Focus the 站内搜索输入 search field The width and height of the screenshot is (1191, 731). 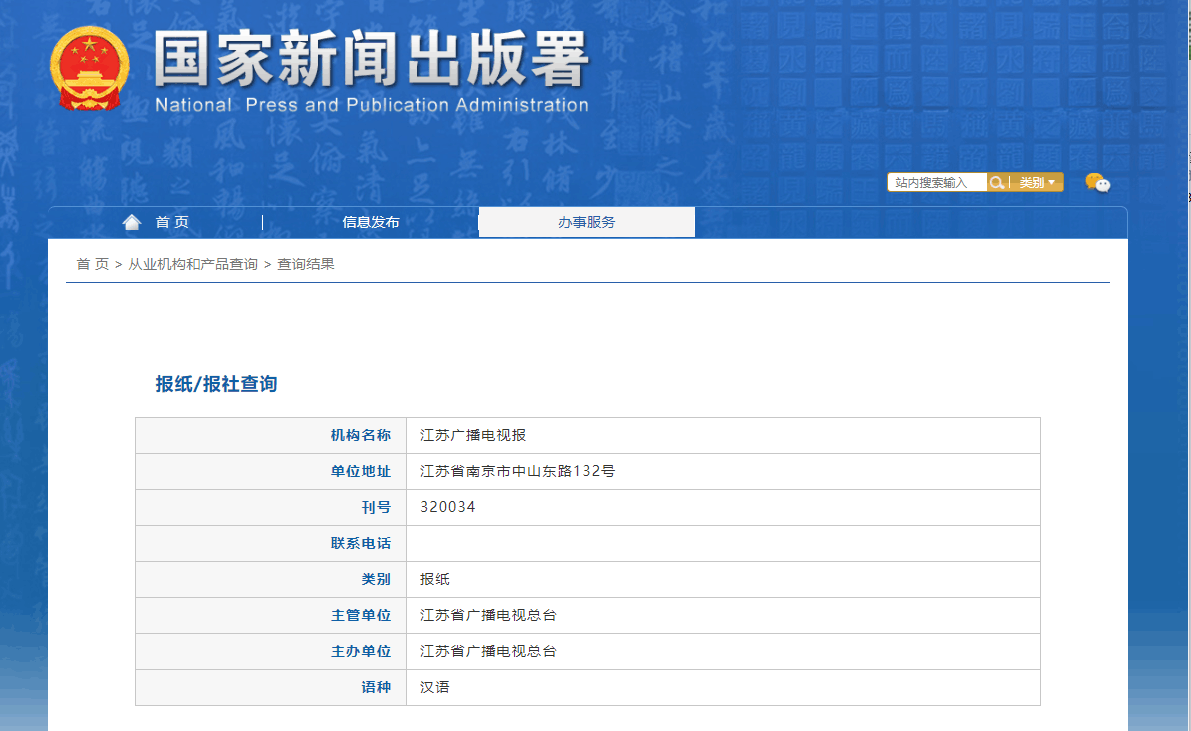coord(937,182)
